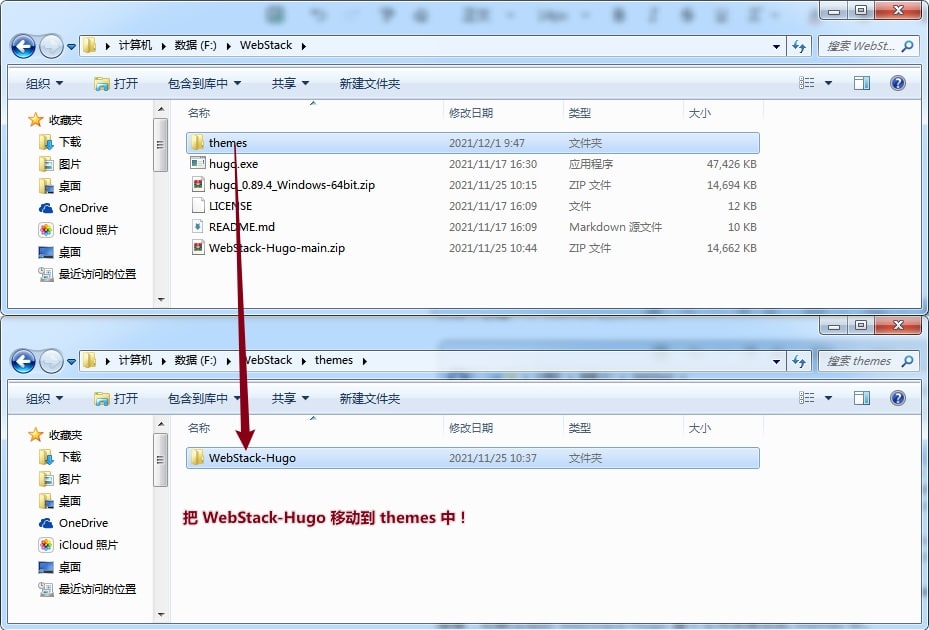
Task: Click sidebar scroll down arrow in top window
Action: pyautogui.click(x=161, y=299)
